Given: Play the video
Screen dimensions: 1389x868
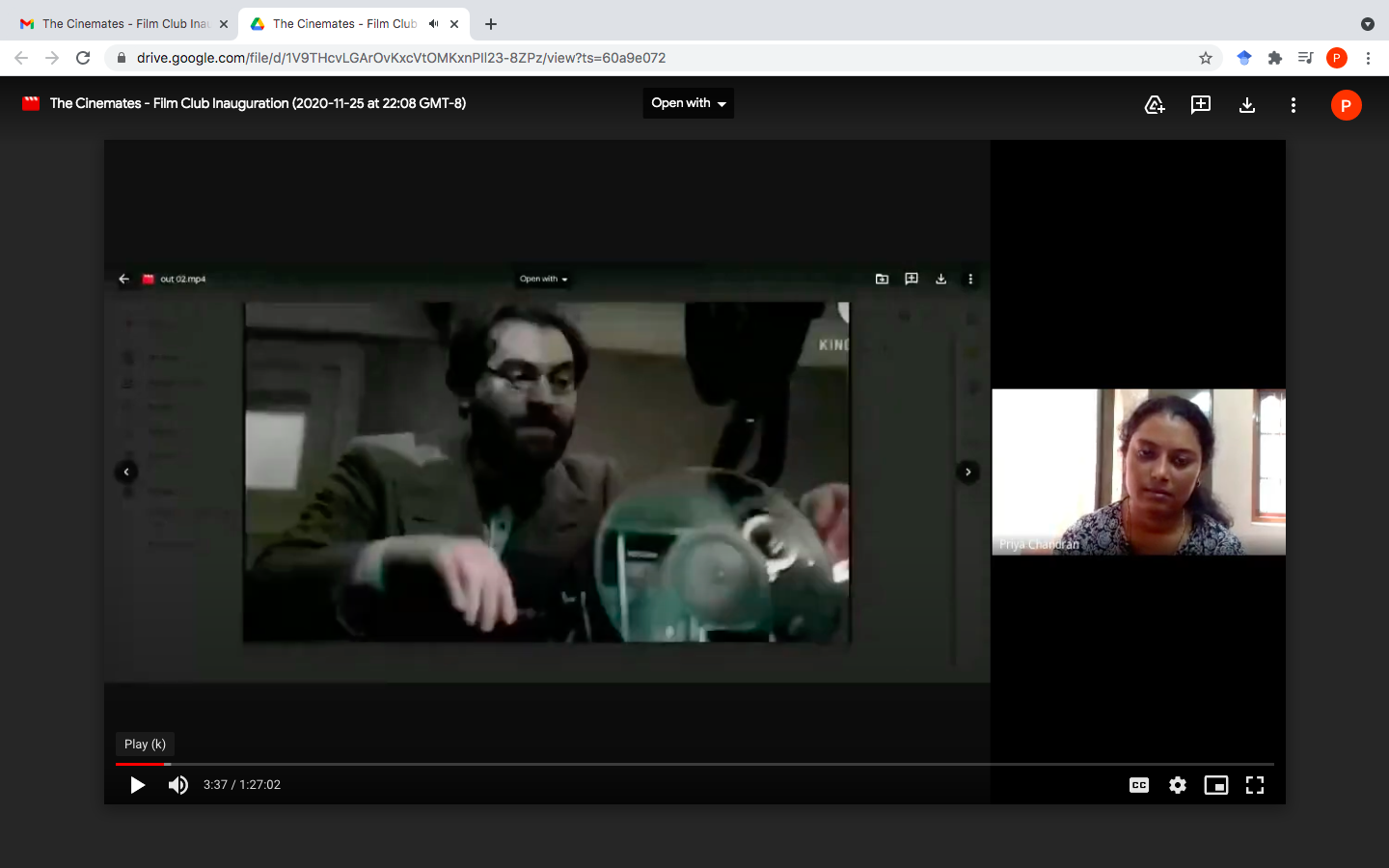Looking at the screenshot, I should 138,785.
